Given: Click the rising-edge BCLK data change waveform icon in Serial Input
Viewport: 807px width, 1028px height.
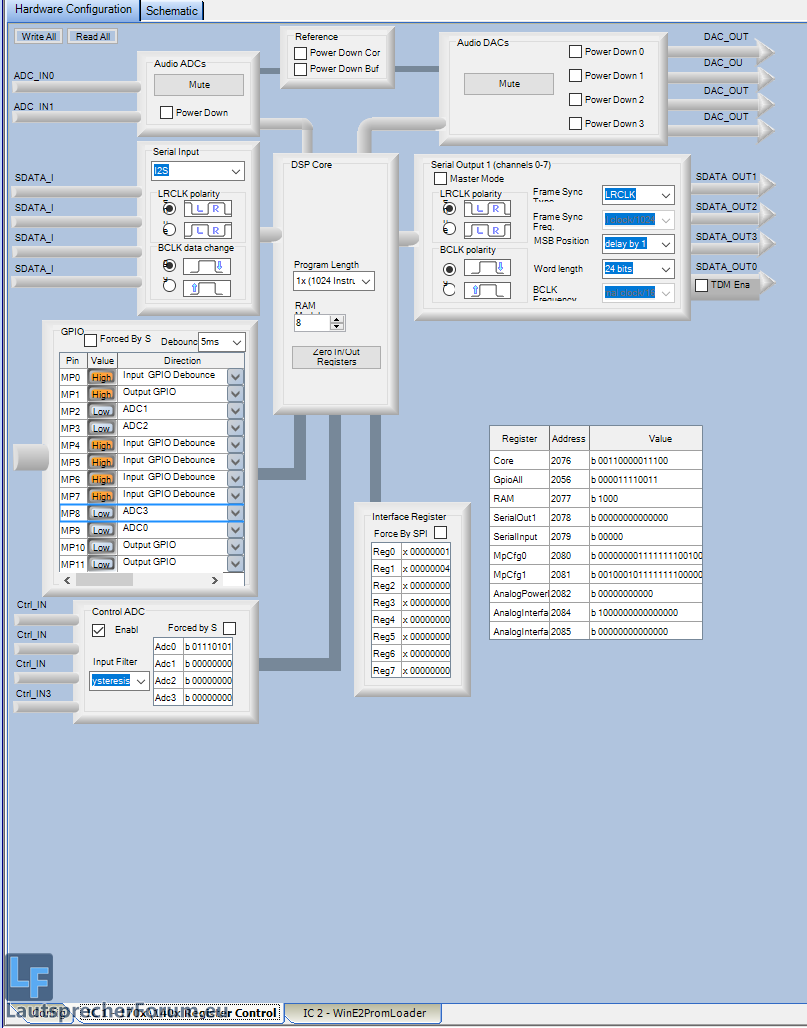Looking at the screenshot, I should click(x=205, y=288).
